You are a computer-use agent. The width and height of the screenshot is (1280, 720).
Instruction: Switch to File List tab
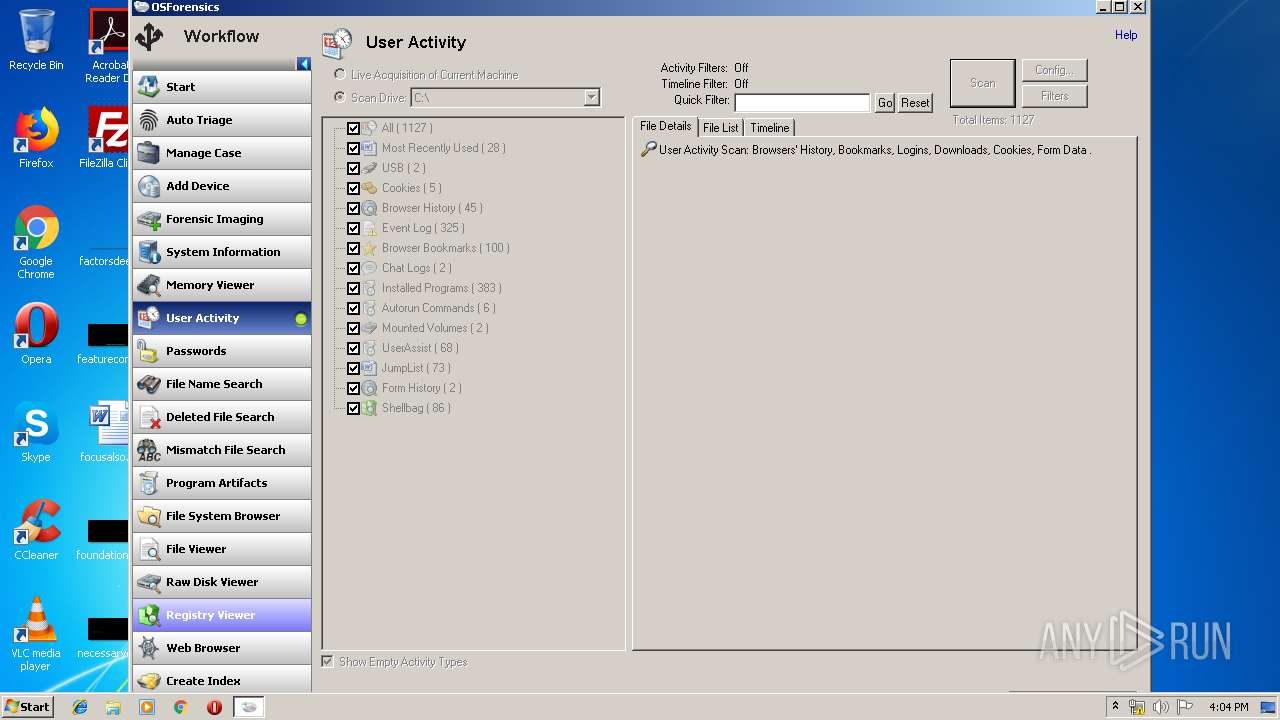721,128
